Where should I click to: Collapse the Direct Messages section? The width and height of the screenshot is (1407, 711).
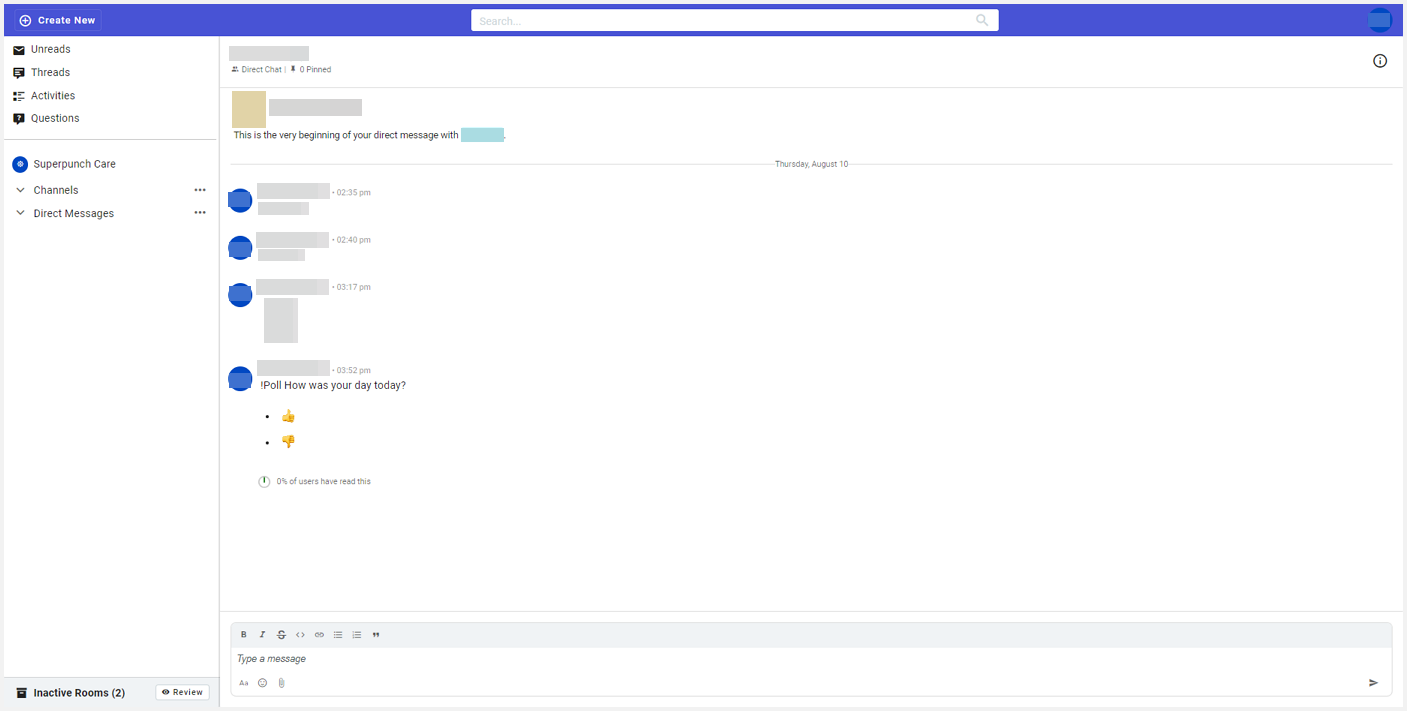(19, 213)
